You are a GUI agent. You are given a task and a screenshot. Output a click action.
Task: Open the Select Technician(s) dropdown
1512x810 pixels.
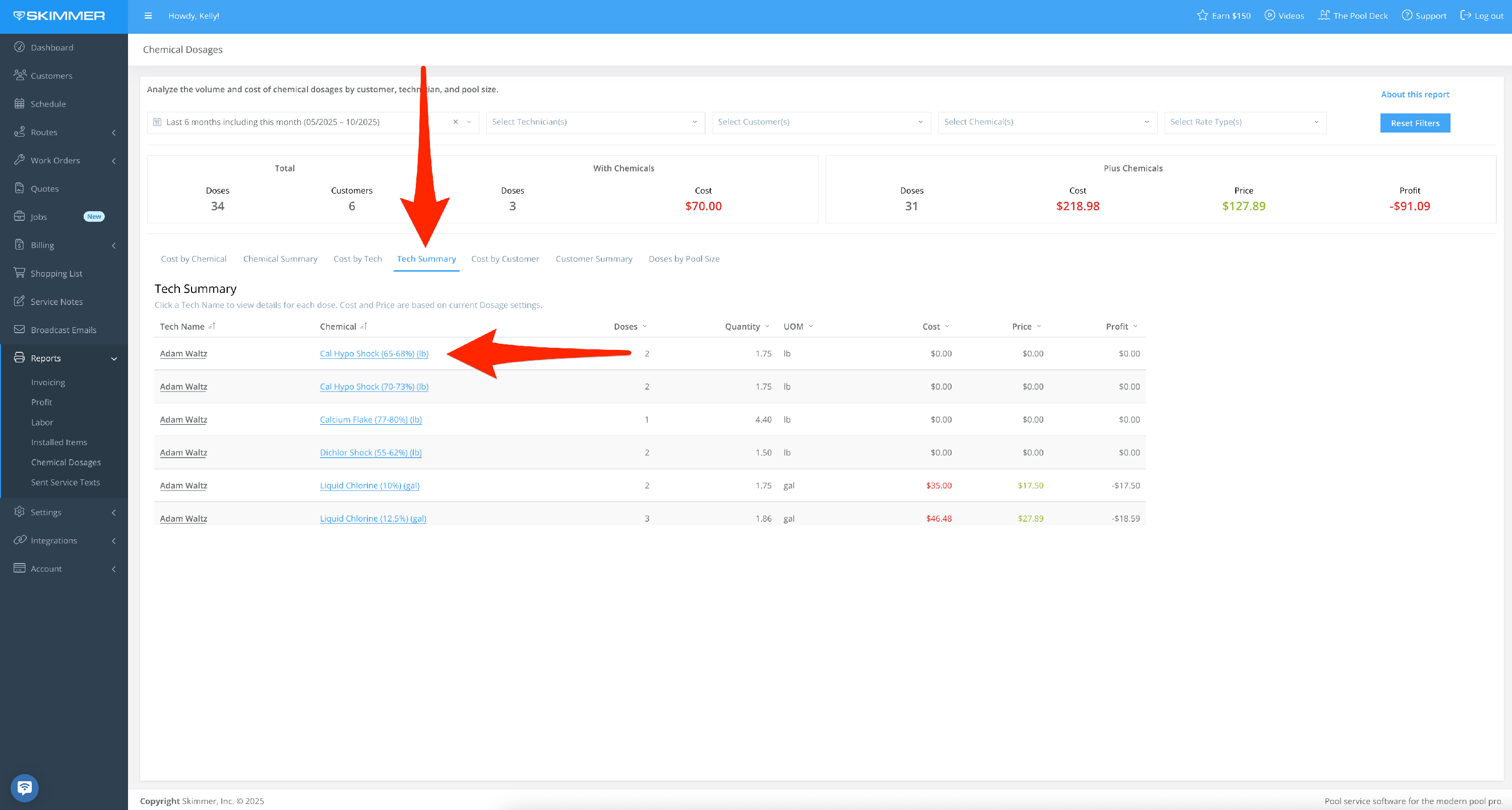point(595,122)
